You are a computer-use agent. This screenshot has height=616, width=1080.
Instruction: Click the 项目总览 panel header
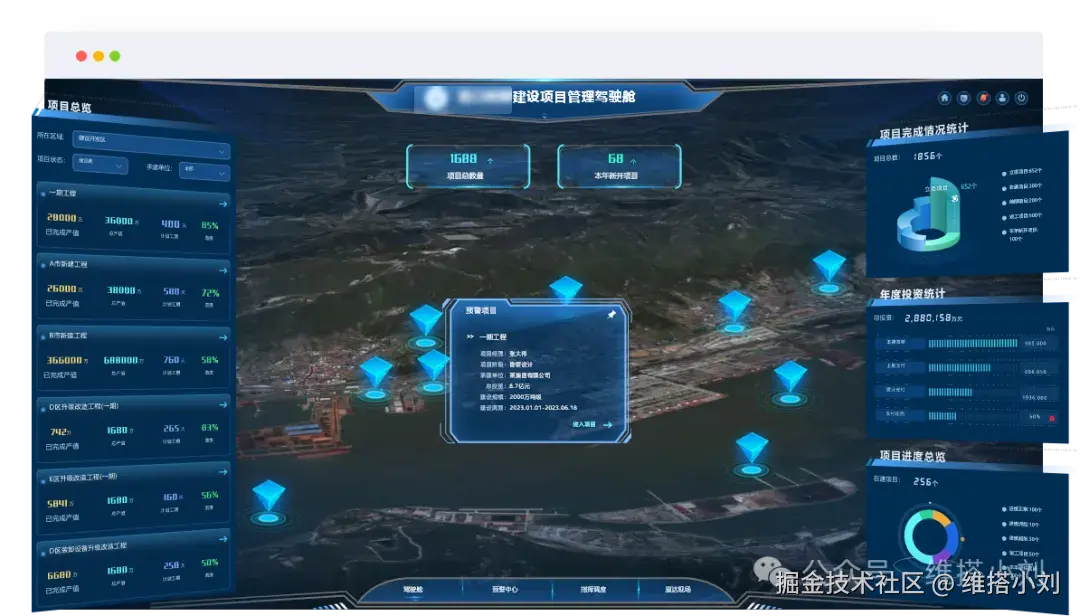[x=69, y=107]
